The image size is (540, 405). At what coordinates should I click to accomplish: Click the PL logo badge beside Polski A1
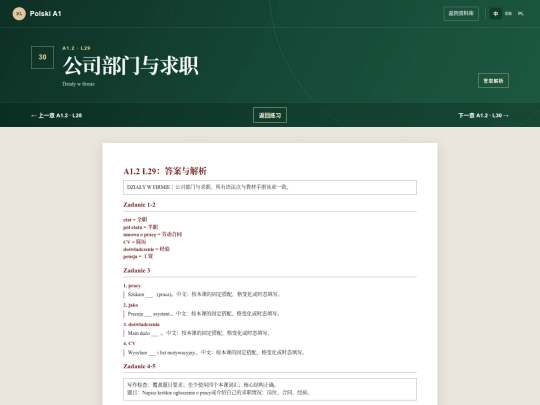click(19, 14)
